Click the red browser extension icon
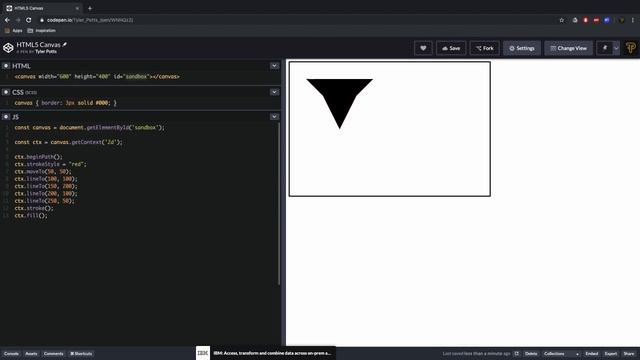 [586, 20]
